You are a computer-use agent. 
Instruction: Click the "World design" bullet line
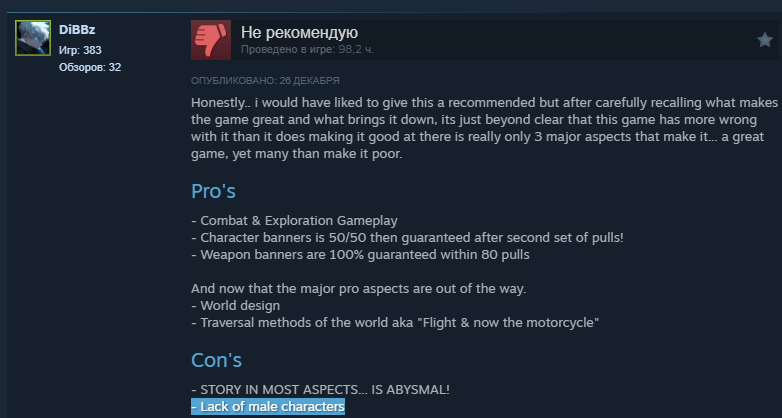[235, 306]
